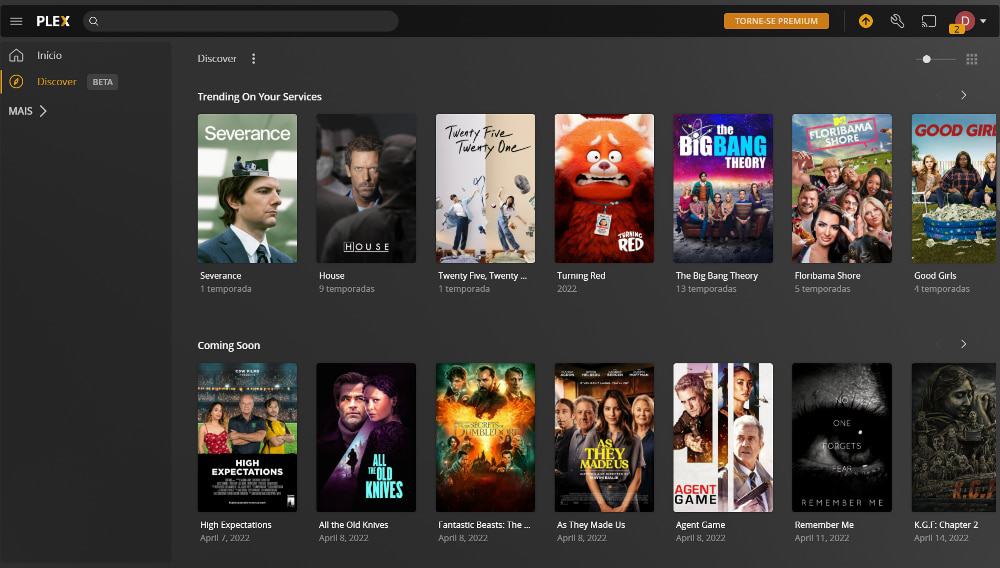Open the House poster
The image size is (1000, 568).
point(366,188)
